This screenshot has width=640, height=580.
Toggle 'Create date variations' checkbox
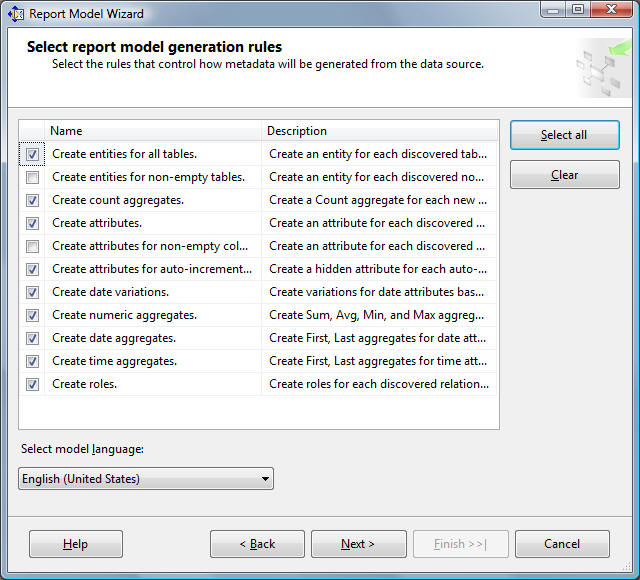tap(33, 292)
